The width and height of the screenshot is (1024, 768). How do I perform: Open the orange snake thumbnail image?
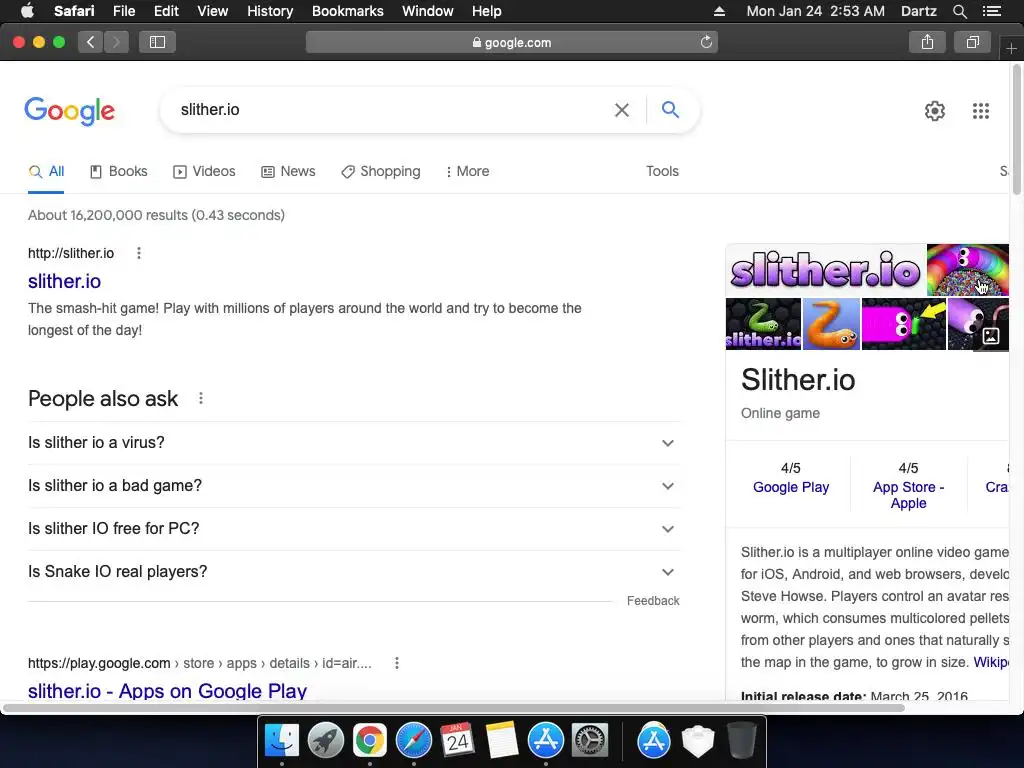[x=831, y=324]
